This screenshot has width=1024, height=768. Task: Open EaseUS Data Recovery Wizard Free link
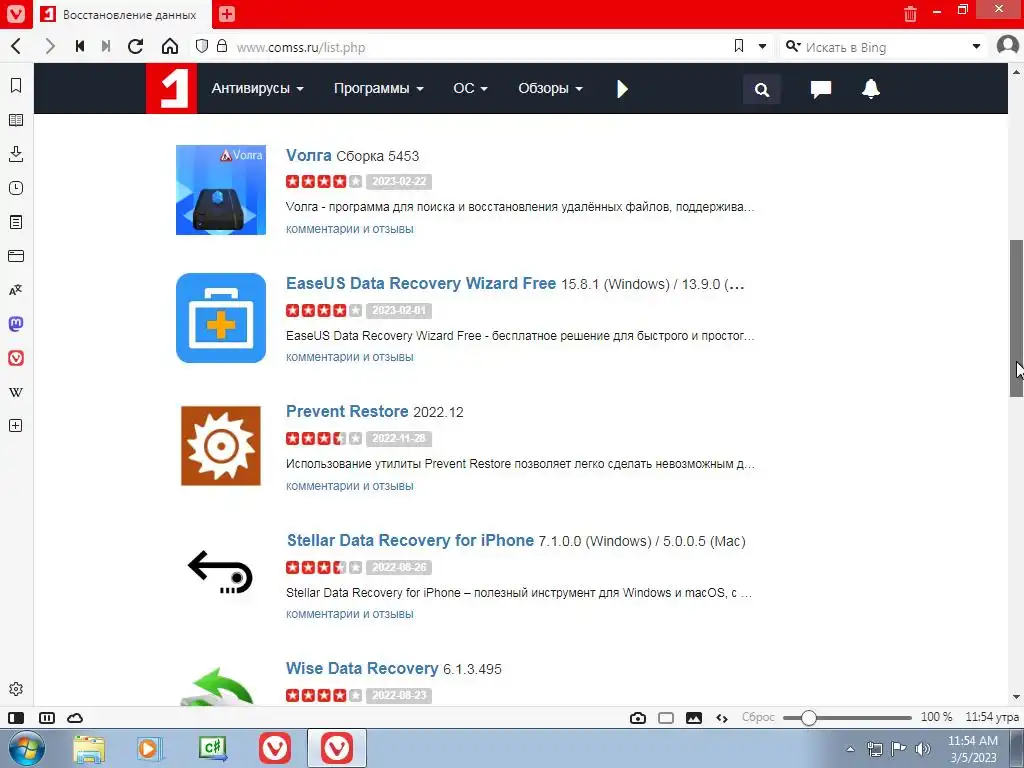(421, 283)
